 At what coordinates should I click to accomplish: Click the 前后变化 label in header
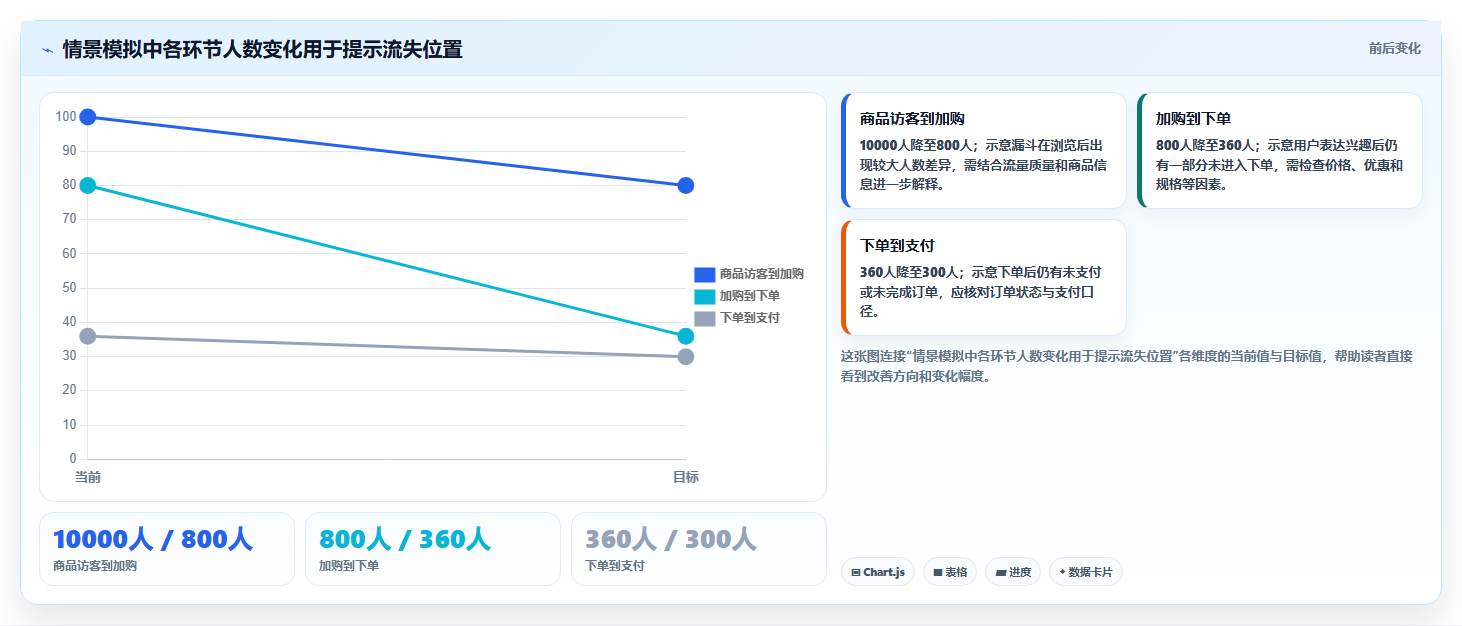pos(1394,49)
